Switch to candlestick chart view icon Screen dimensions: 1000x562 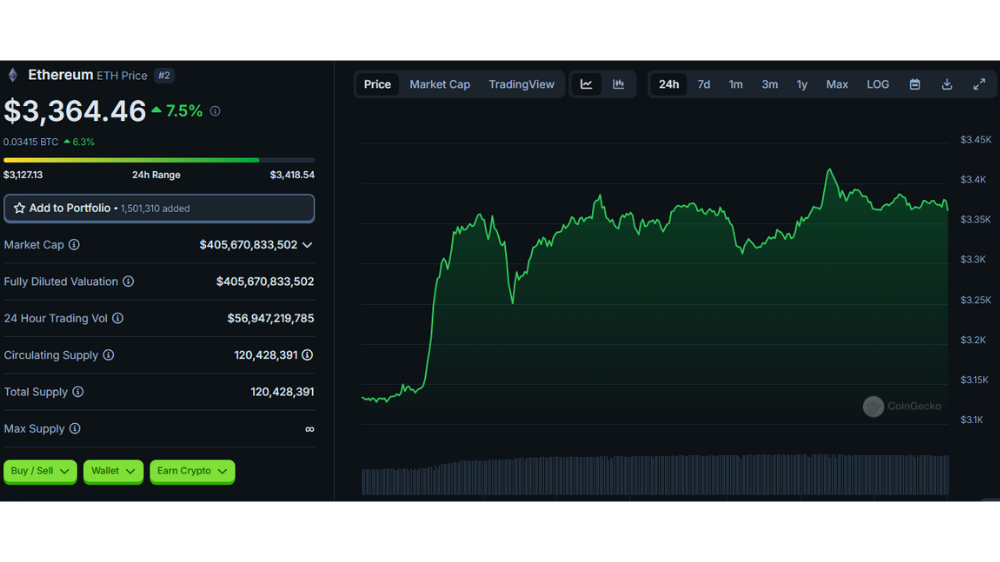click(x=619, y=84)
